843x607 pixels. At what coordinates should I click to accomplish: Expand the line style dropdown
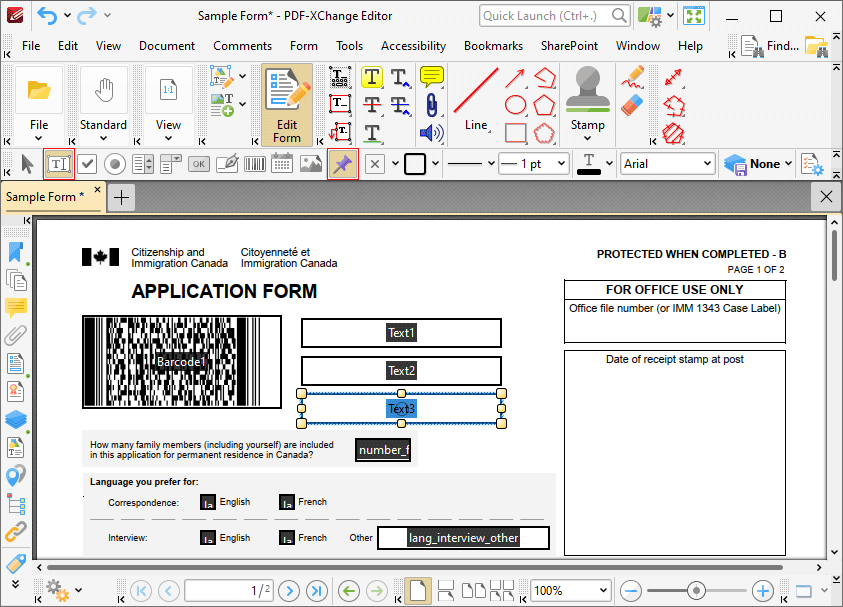(x=490, y=163)
